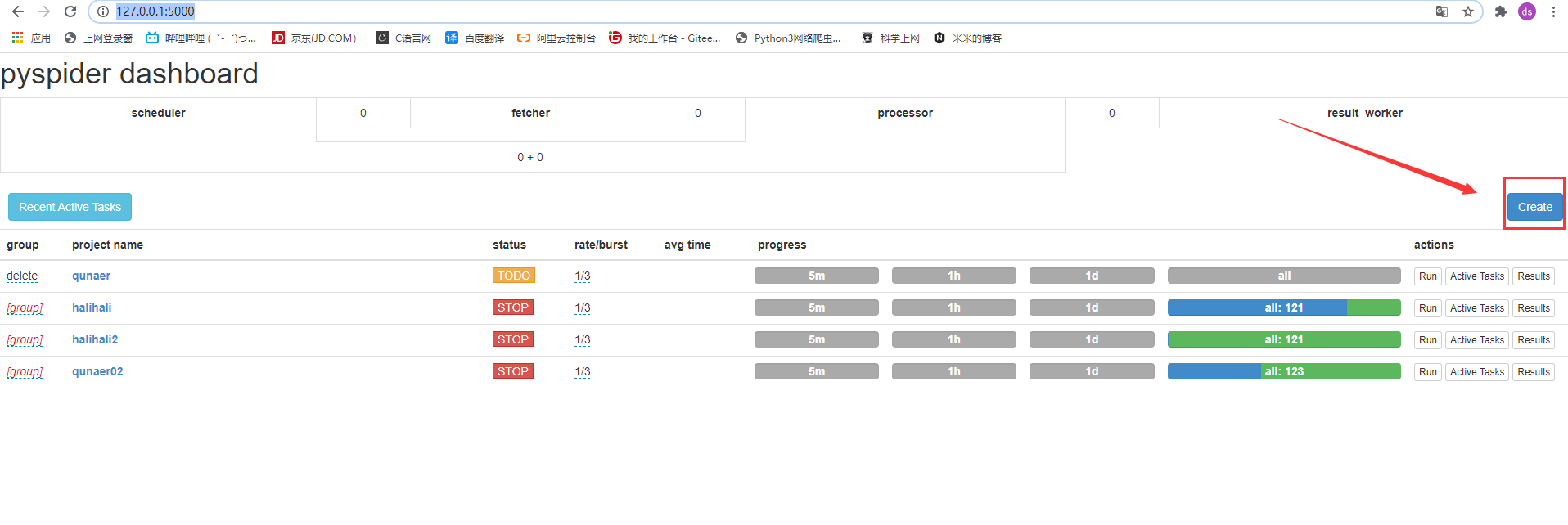Open the qunaer02 project

pos(97,371)
